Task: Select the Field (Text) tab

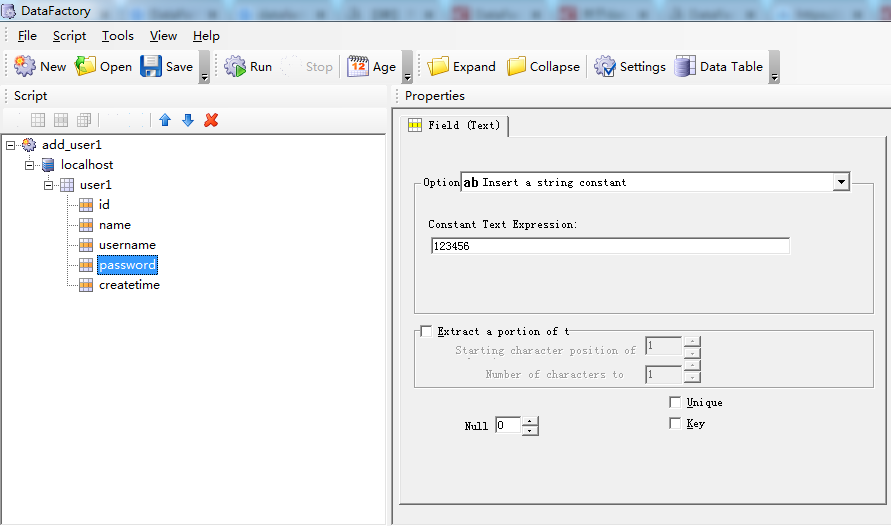Action: [455, 125]
